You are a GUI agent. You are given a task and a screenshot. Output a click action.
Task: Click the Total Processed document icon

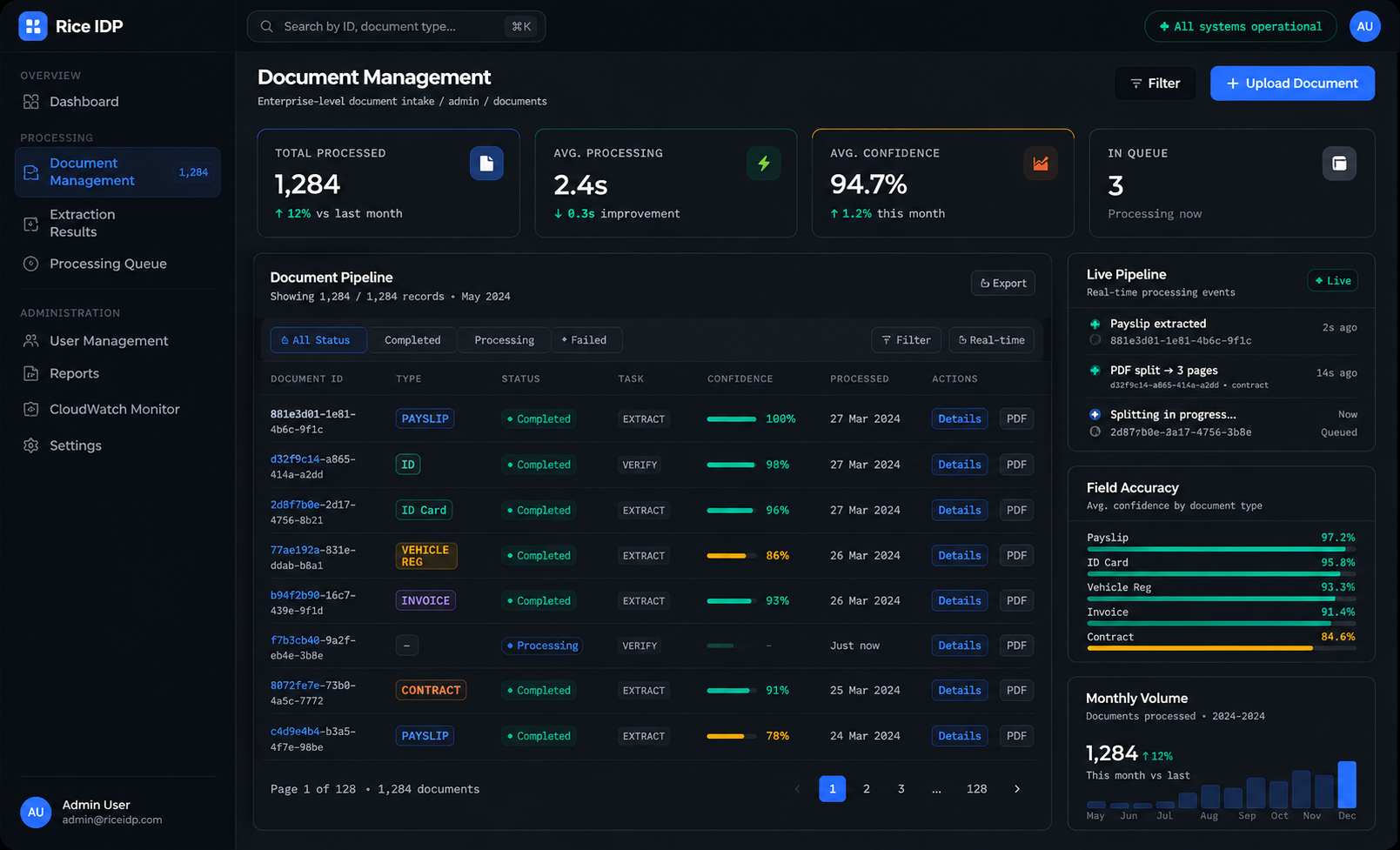[x=486, y=164]
